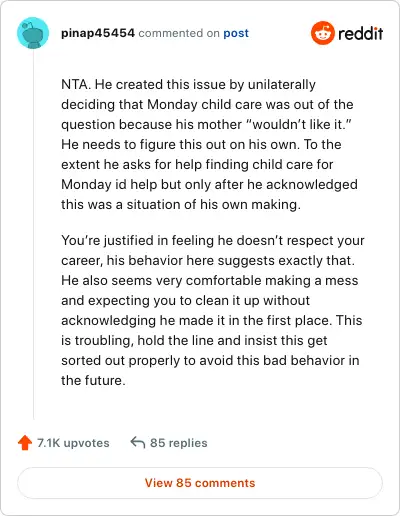Click the reply arrow icon
Screen dimensions: 400x516
tap(138, 443)
